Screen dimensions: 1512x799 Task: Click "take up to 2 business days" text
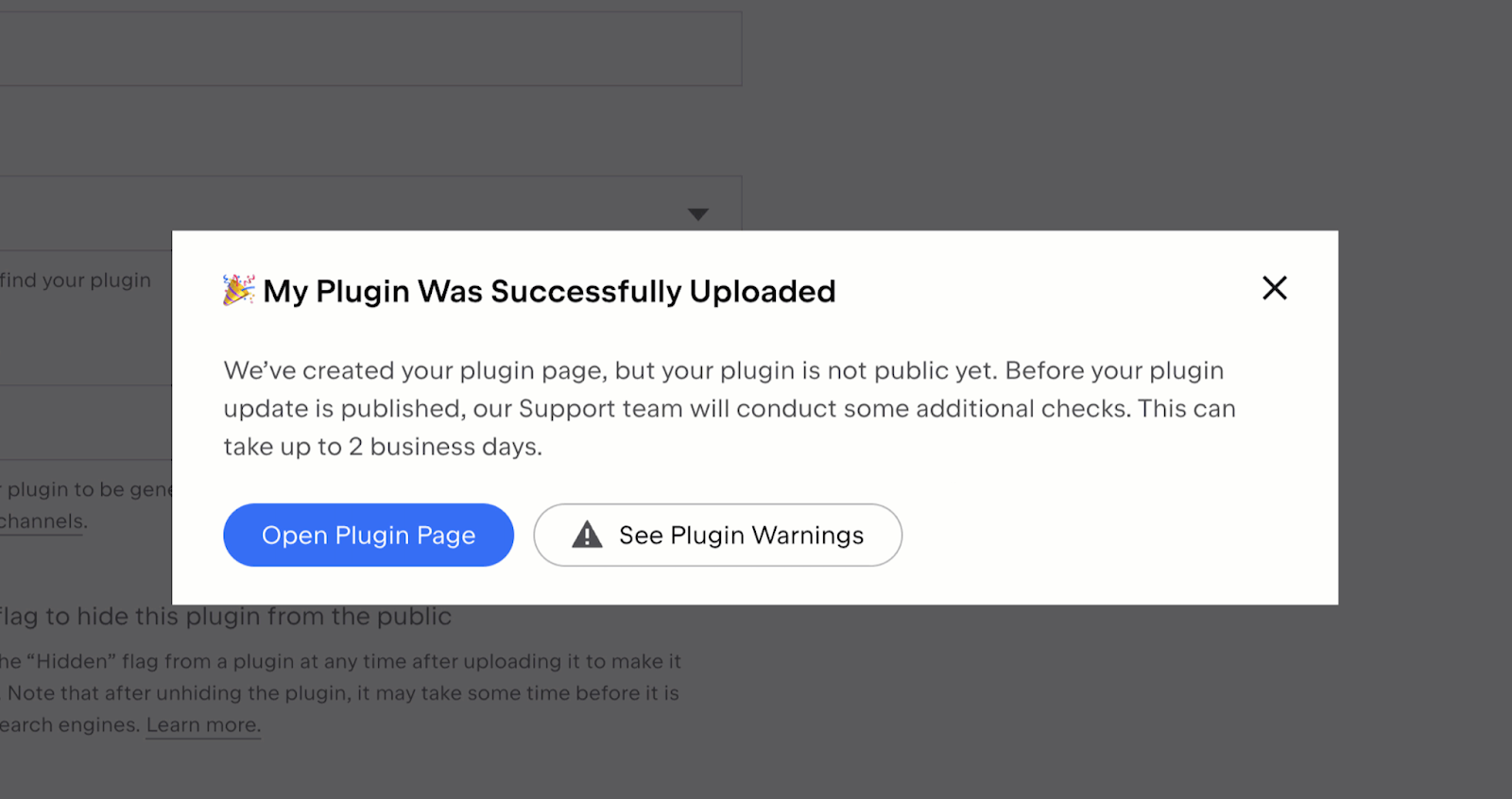383,447
